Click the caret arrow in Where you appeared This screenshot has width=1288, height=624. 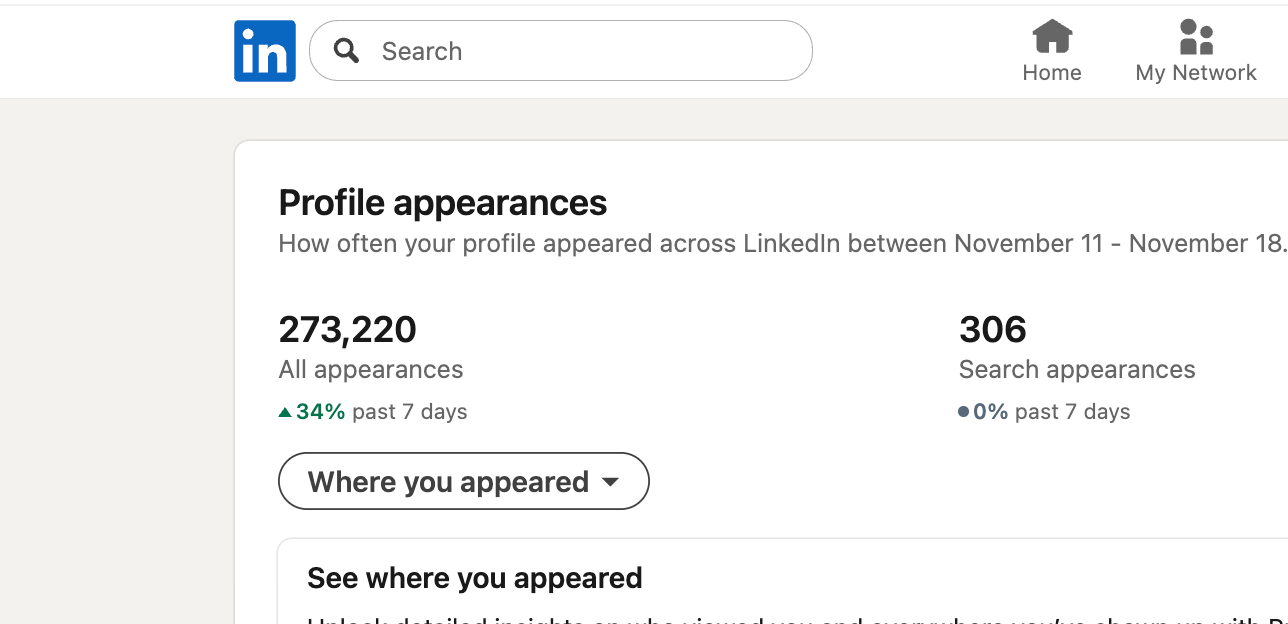[x=610, y=482]
